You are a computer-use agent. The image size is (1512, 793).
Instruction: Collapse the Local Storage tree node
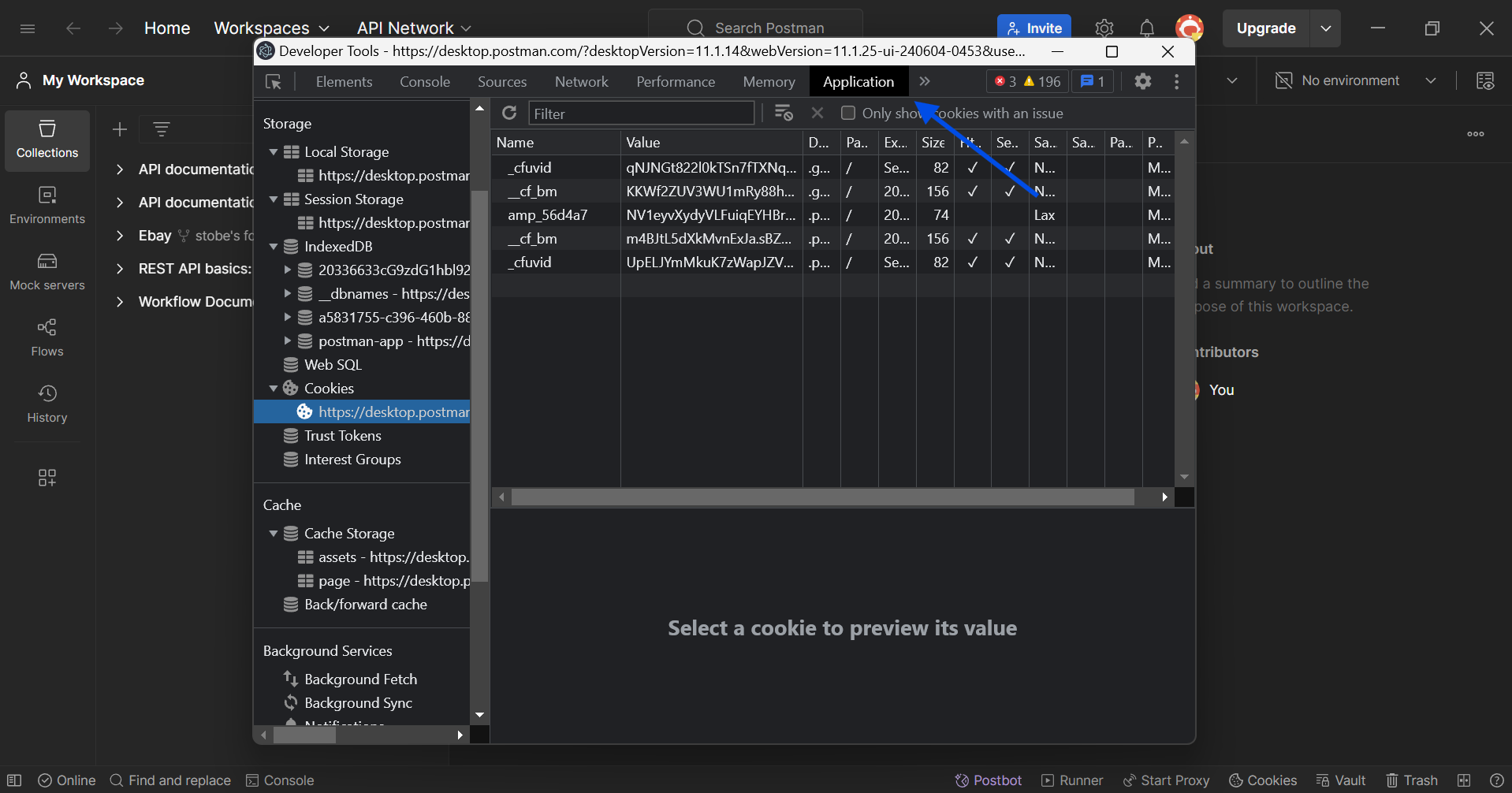(x=274, y=152)
